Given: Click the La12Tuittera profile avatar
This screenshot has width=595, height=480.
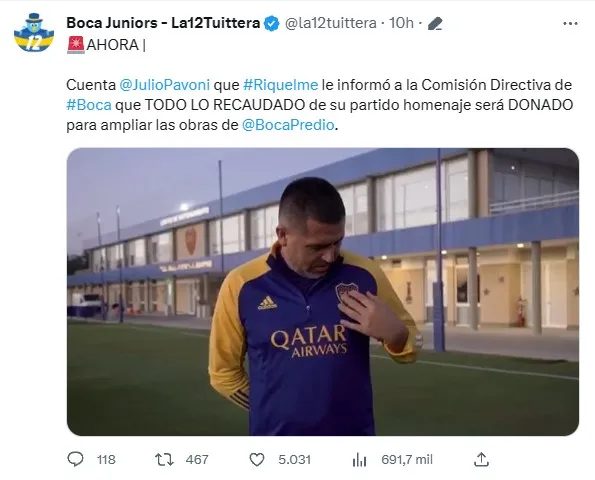Looking at the screenshot, I should click(x=34, y=33).
